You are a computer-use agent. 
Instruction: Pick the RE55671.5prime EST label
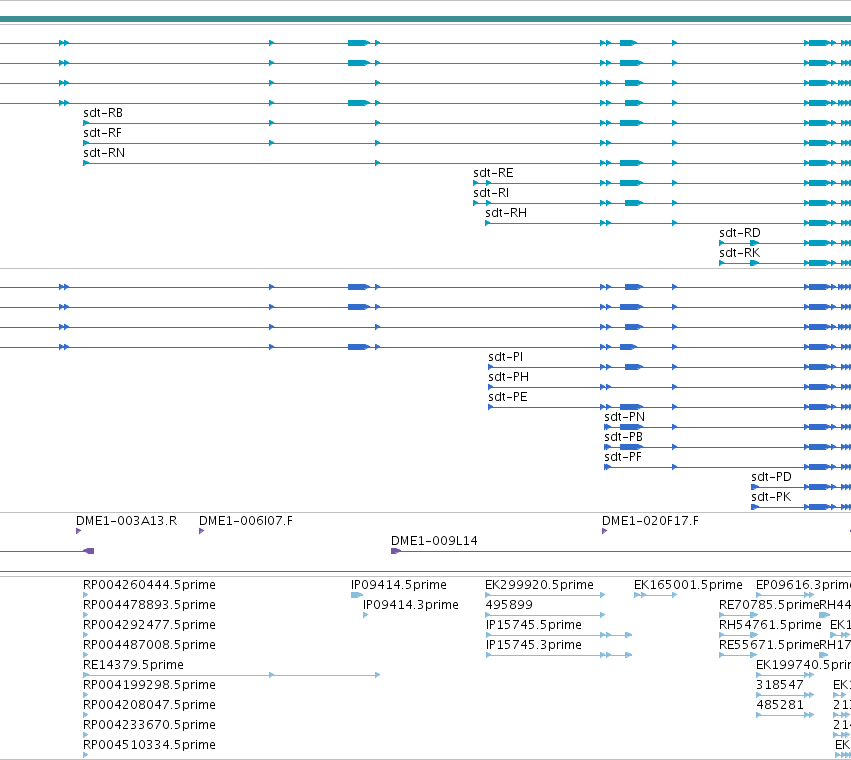coord(769,645)
